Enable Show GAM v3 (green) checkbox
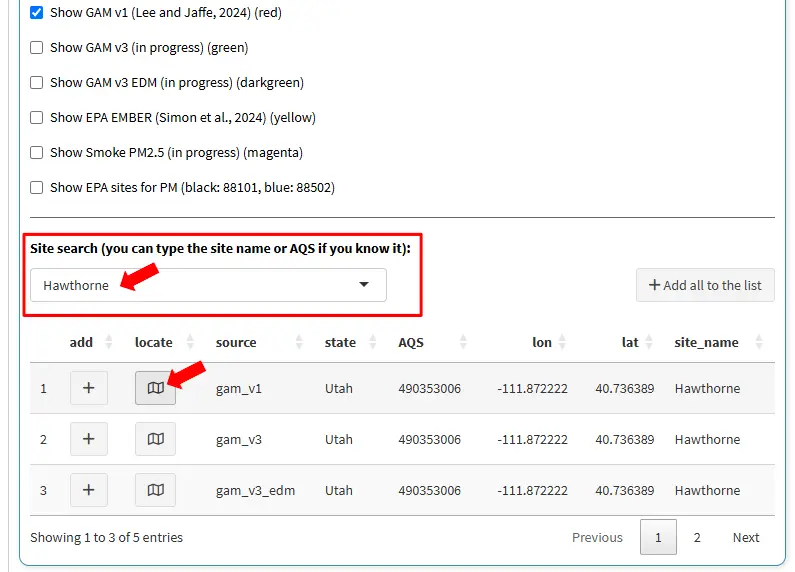Image resolution: width=795 pixels, height=572 pixels. point(37,47)
